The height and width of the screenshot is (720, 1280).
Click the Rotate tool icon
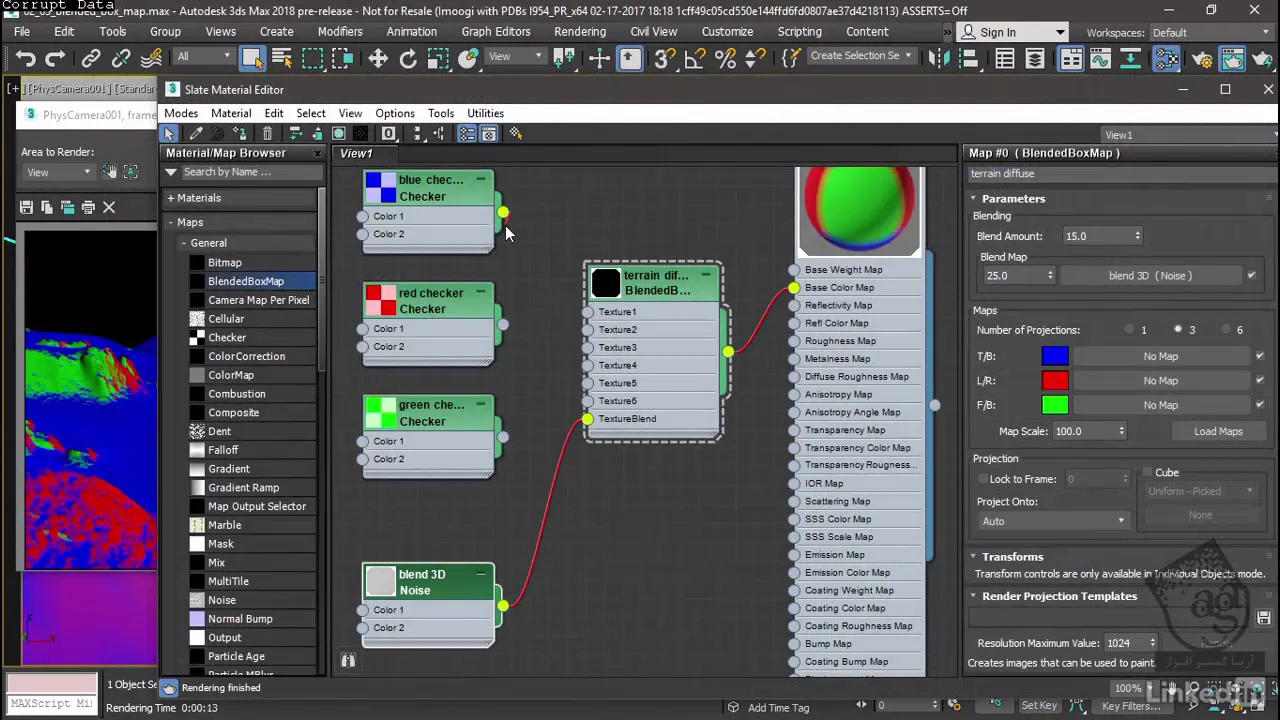pos(408,59)
